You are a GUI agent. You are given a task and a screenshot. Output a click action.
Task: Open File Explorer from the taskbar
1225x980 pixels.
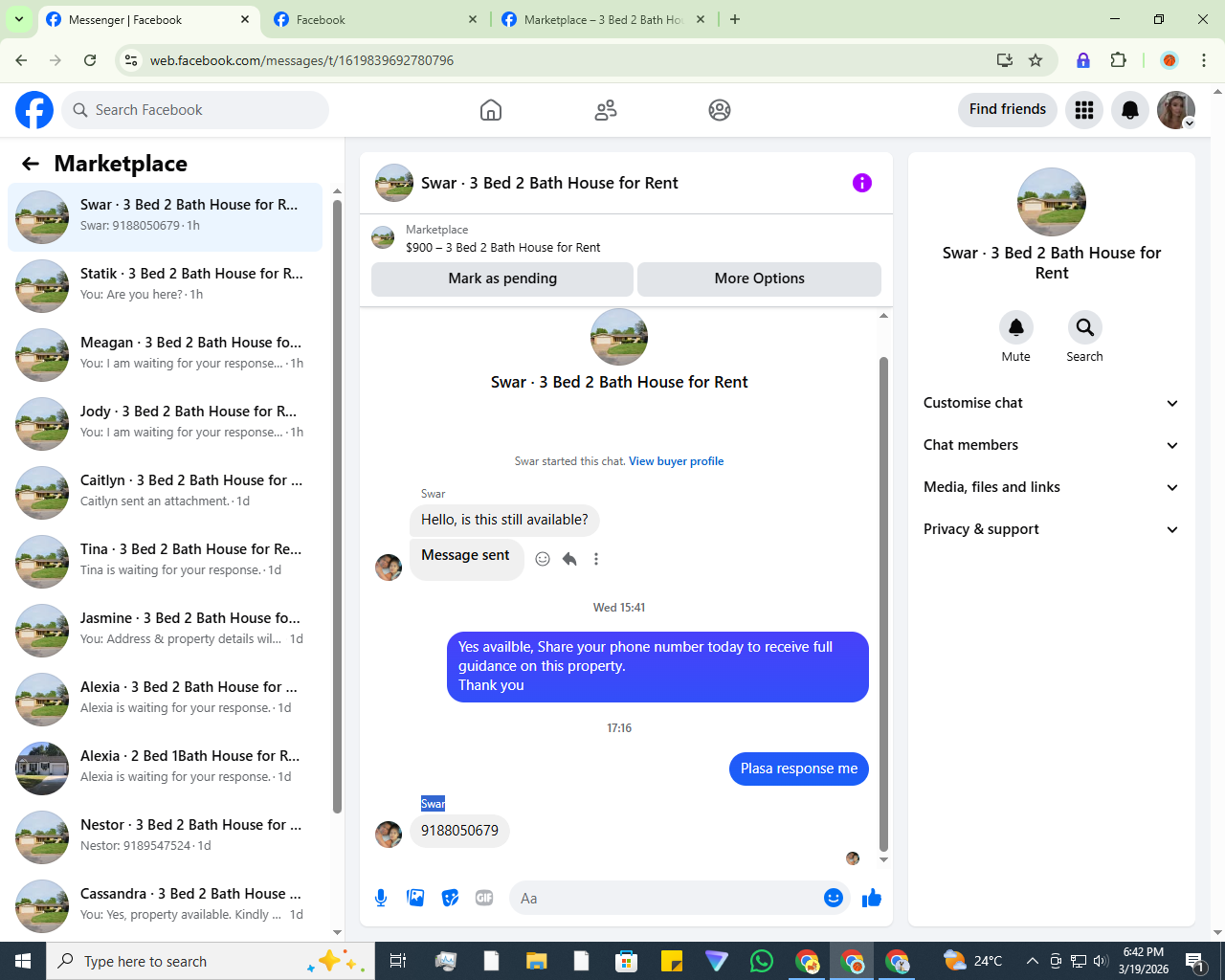(x=536, y=961)
